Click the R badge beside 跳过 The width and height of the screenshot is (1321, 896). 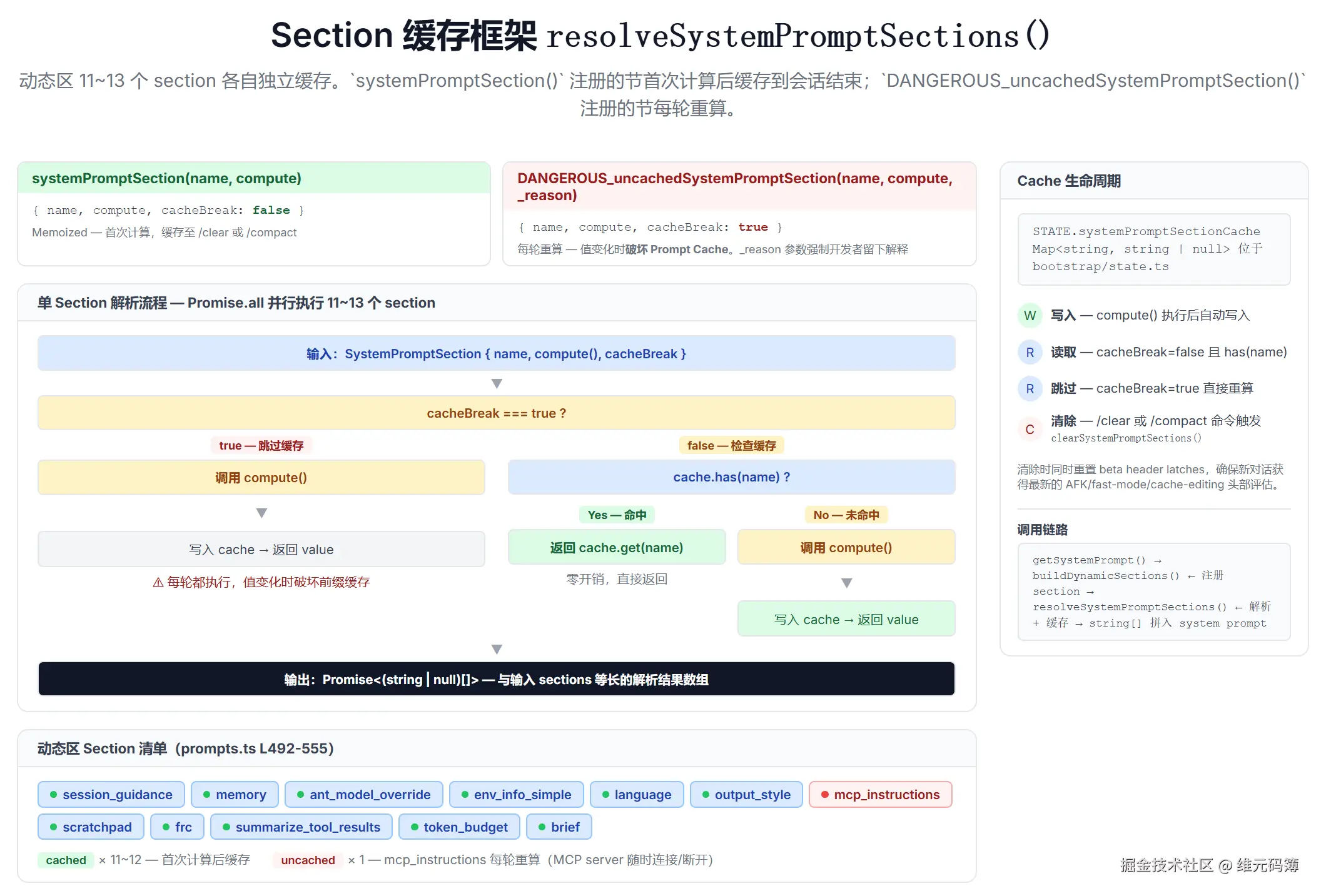click(x=1030, y=389)
